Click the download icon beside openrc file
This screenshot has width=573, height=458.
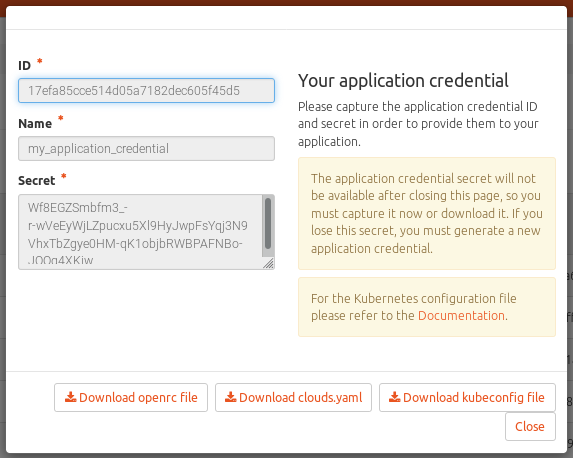[71, 397]
